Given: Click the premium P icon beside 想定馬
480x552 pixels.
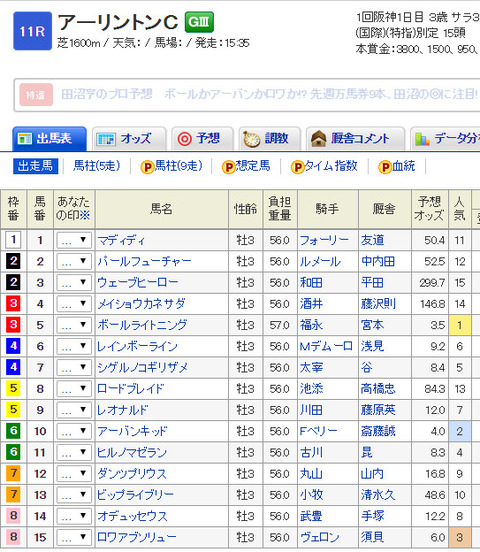Looking at the screenshot, I should (229, 167).
